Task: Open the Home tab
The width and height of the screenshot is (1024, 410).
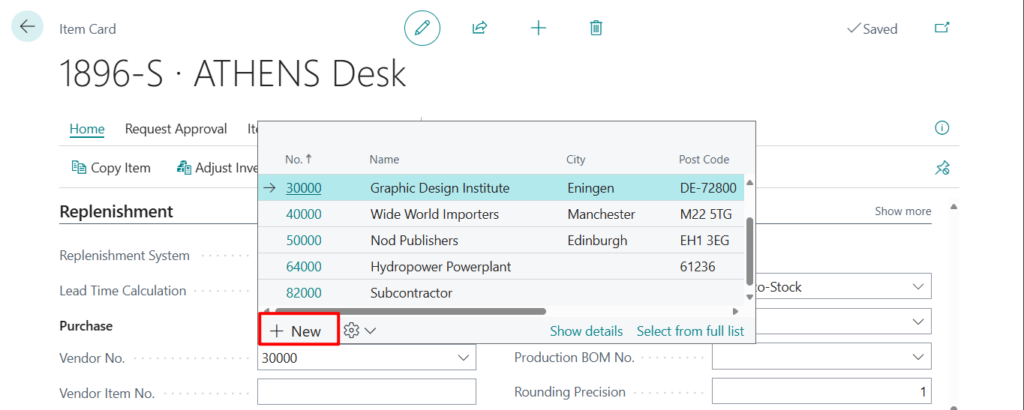Action: pos(87,128)
